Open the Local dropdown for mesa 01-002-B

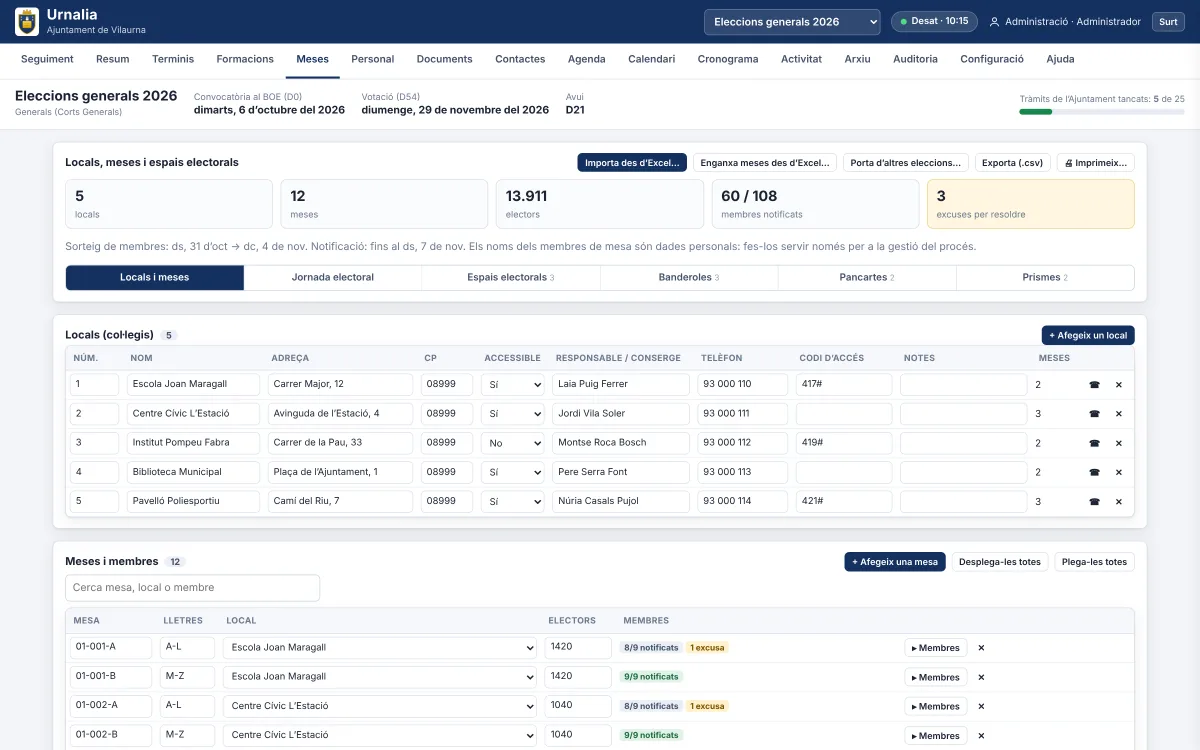pyautogui.click(x=381, y=736)
